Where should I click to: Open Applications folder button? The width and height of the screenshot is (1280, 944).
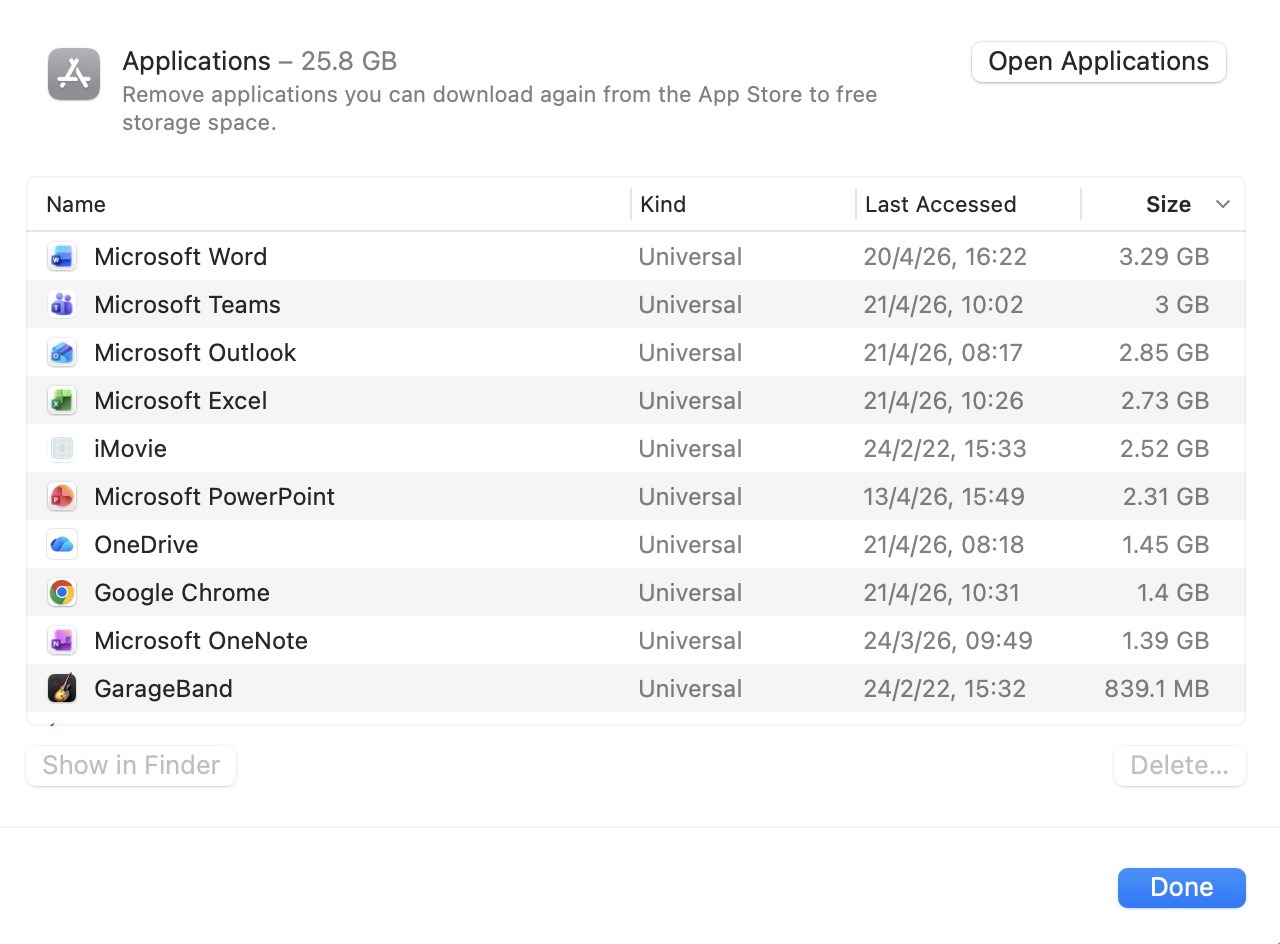(x=1098, y=62)
